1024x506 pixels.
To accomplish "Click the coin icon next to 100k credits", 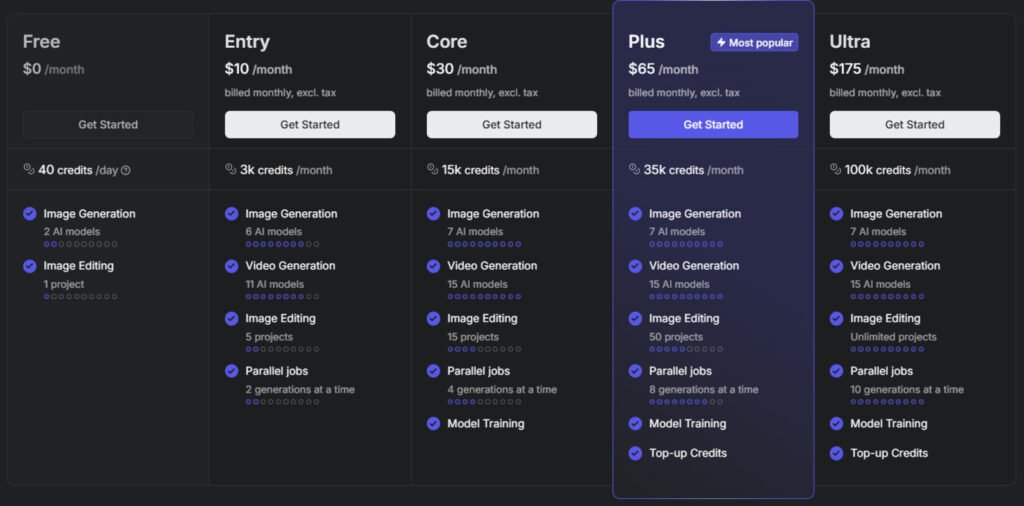I will (x=835, y=169).
